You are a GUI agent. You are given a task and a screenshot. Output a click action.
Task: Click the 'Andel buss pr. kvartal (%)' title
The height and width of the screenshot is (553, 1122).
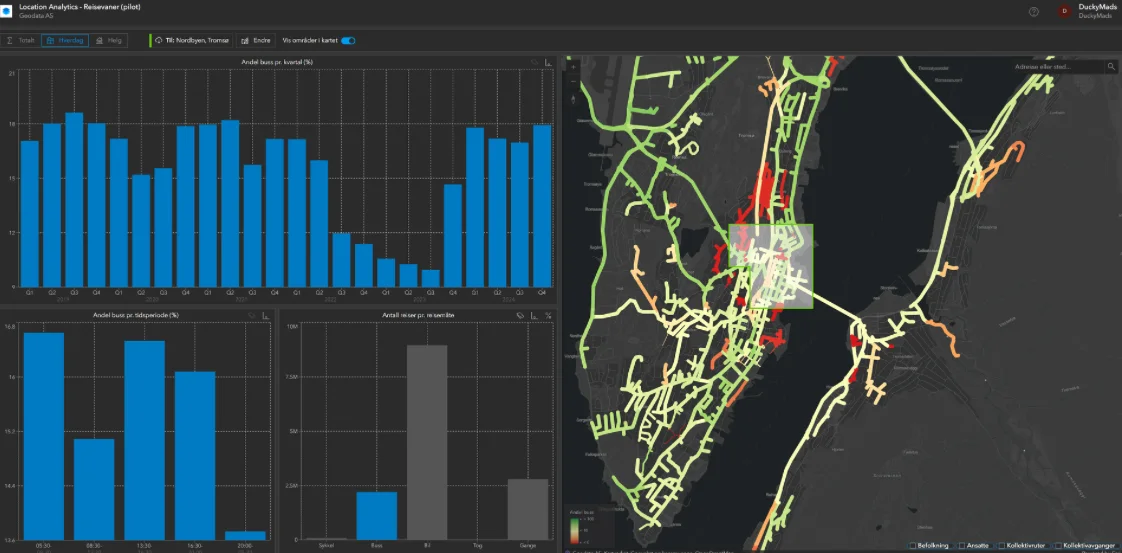point(279,62)
